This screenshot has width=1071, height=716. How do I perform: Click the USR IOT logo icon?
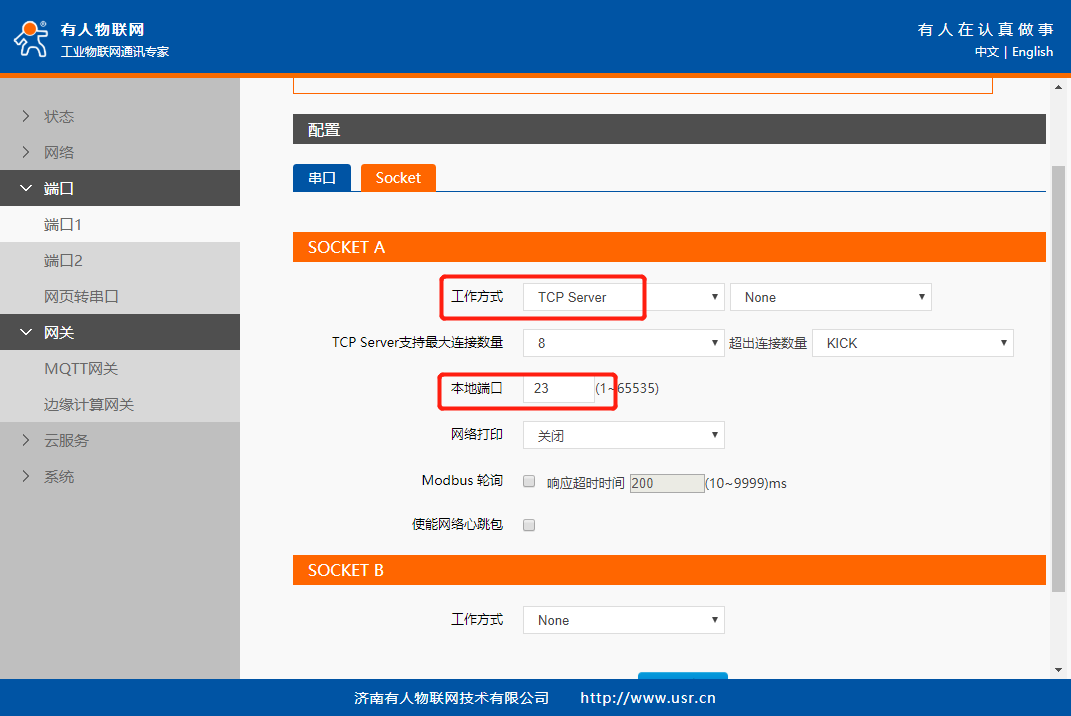click(x=30, y=38)
